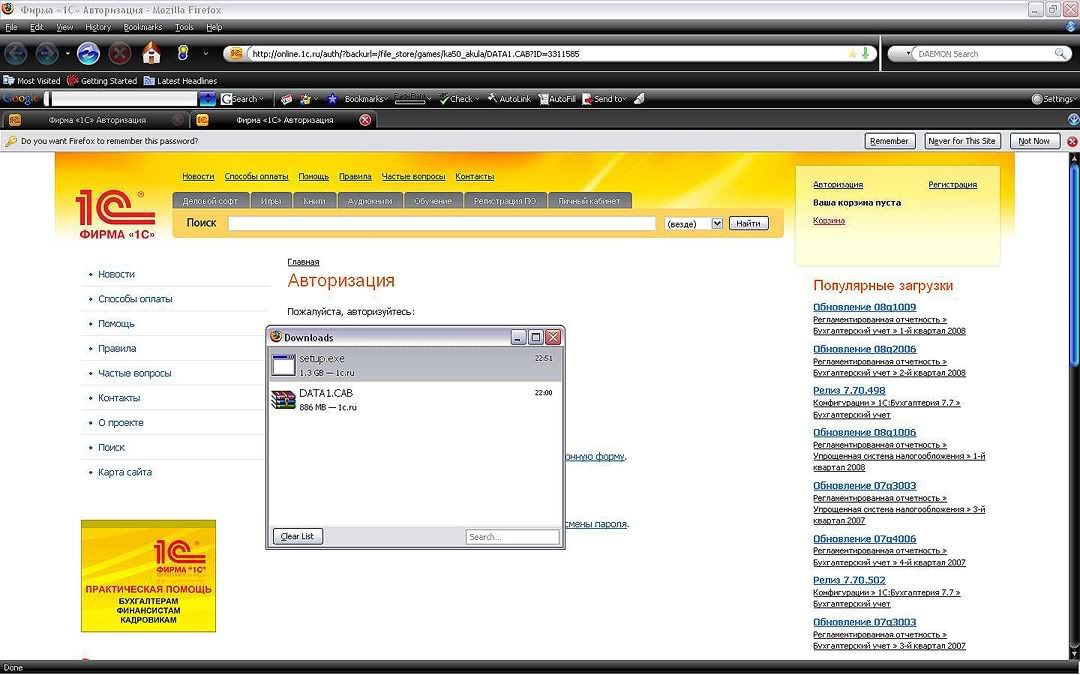The height and width of the screenshot is (675, 1080).
Task: Click the Home icon in navigation toolbar
Action: coord(152,53)
